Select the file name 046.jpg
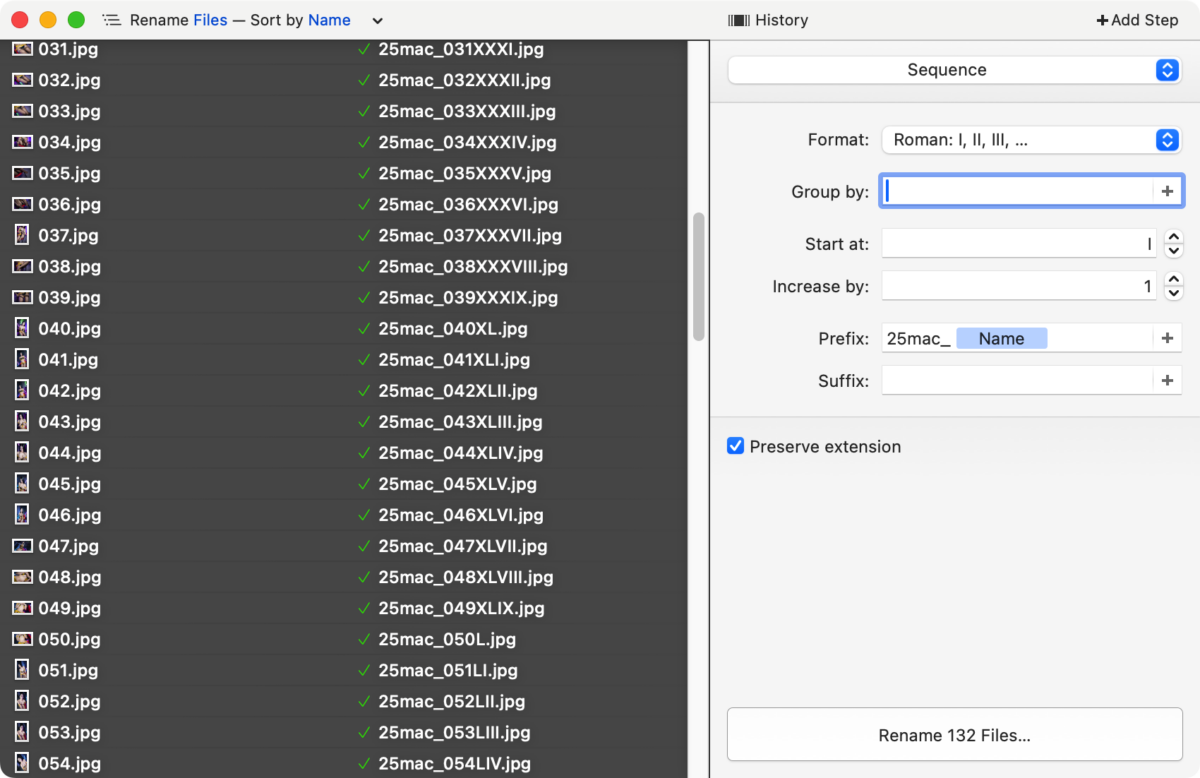The width and height of the screenshot is (1200, 778). pos(70,514)
